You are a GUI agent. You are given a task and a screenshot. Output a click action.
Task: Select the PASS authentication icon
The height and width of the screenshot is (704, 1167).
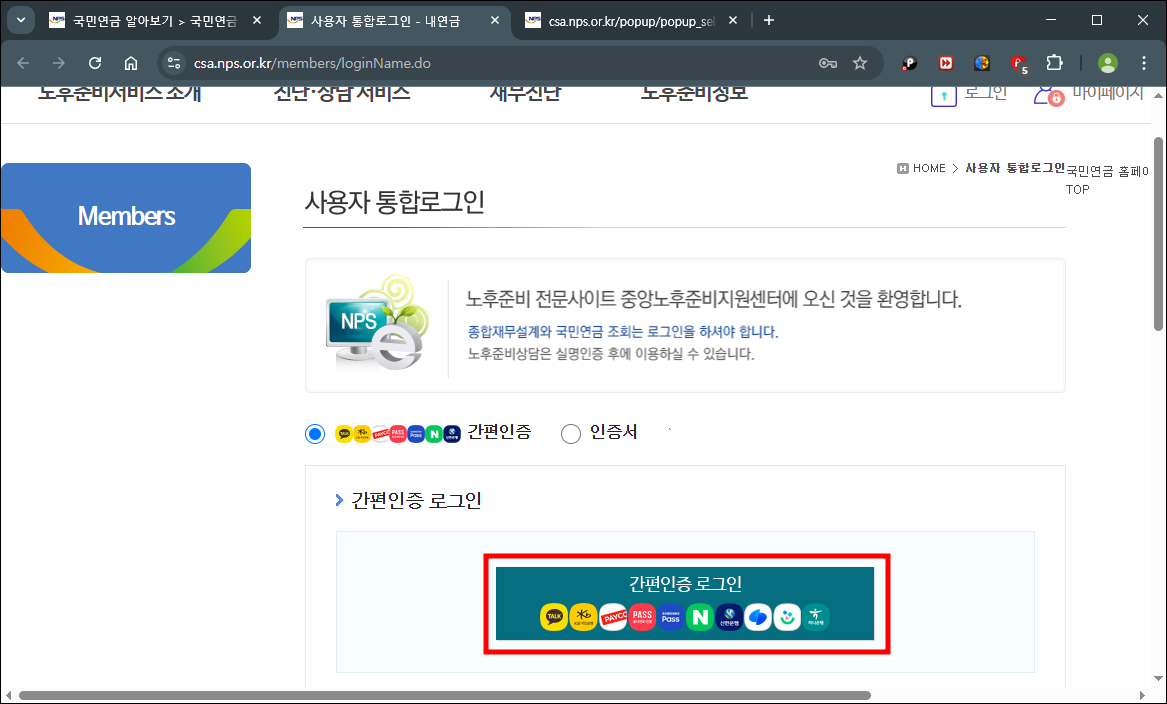click(x=642, y=616)
